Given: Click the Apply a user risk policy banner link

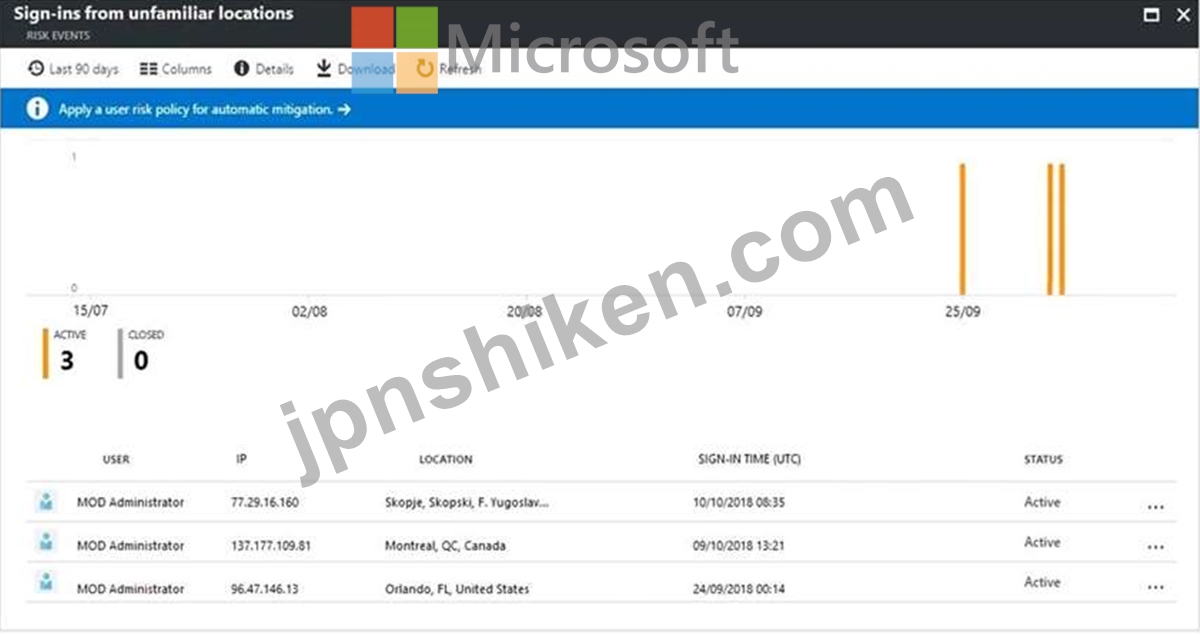Looking at the screenshot, I should click(204, 109).
